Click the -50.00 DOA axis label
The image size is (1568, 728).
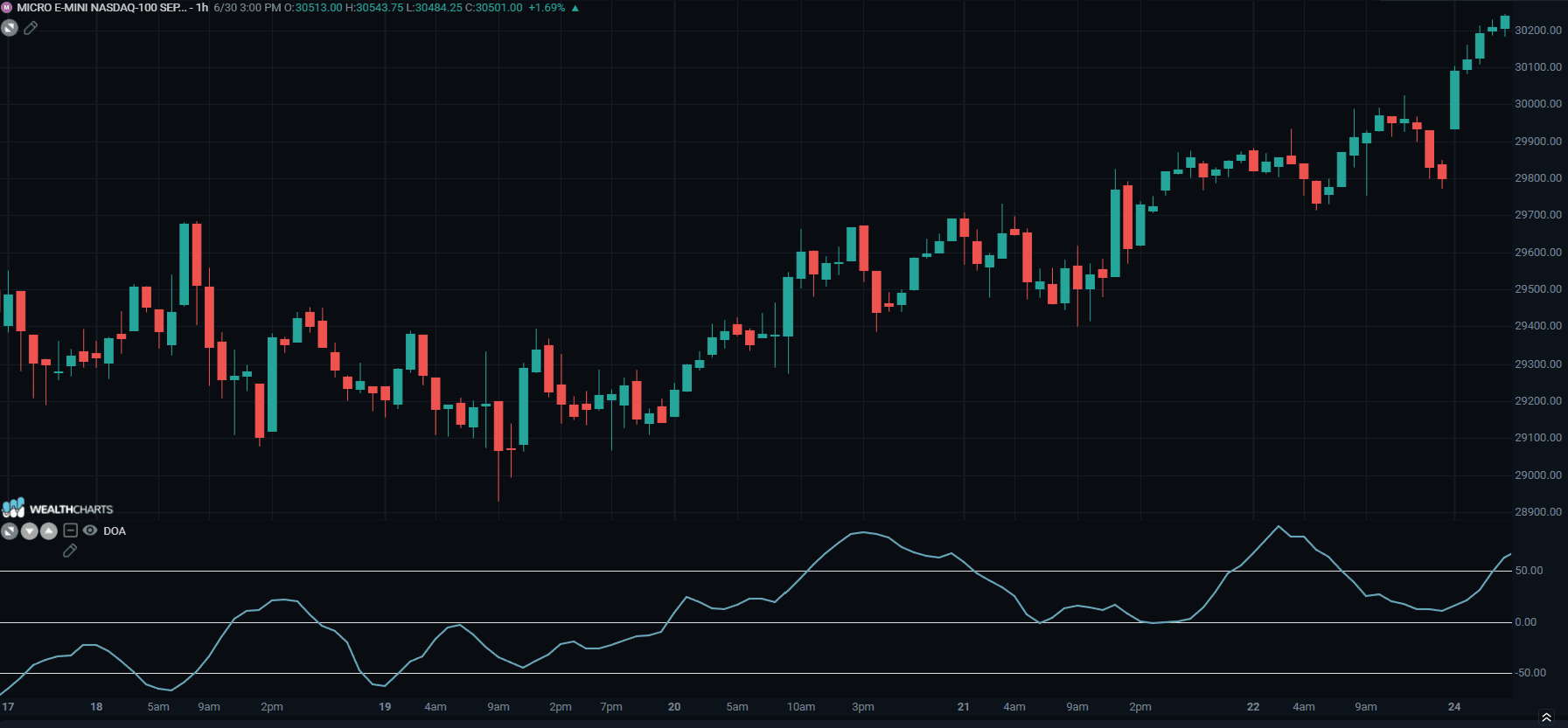tap(1531, 672)
